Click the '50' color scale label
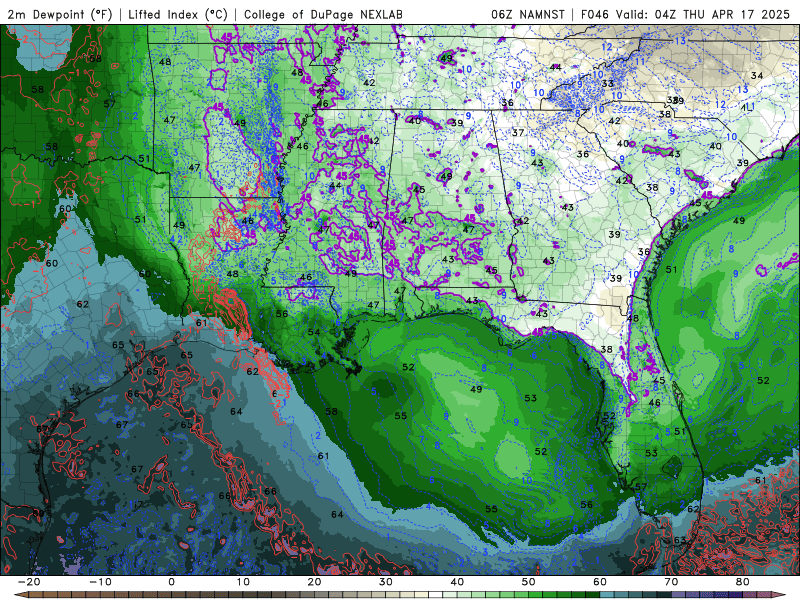The width and height of the screenshot is (800, 600). coord(529,582)
